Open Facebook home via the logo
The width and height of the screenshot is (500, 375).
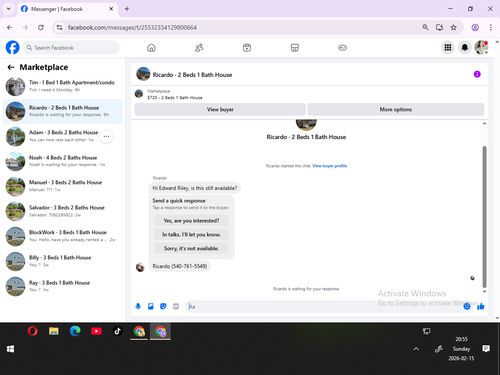13,47
